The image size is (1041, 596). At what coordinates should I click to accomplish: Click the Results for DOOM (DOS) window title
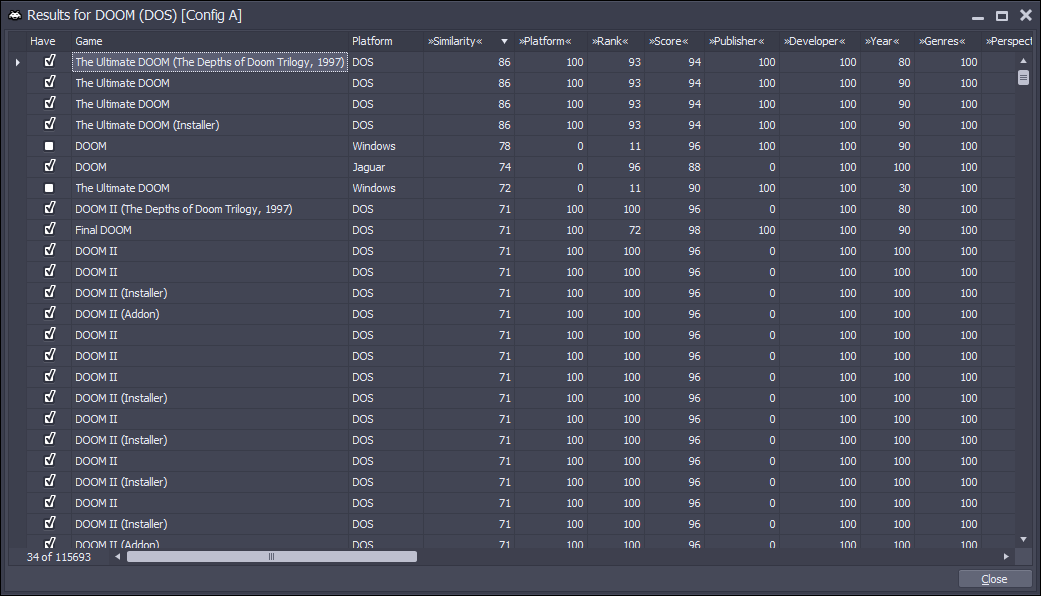[134, 15]
